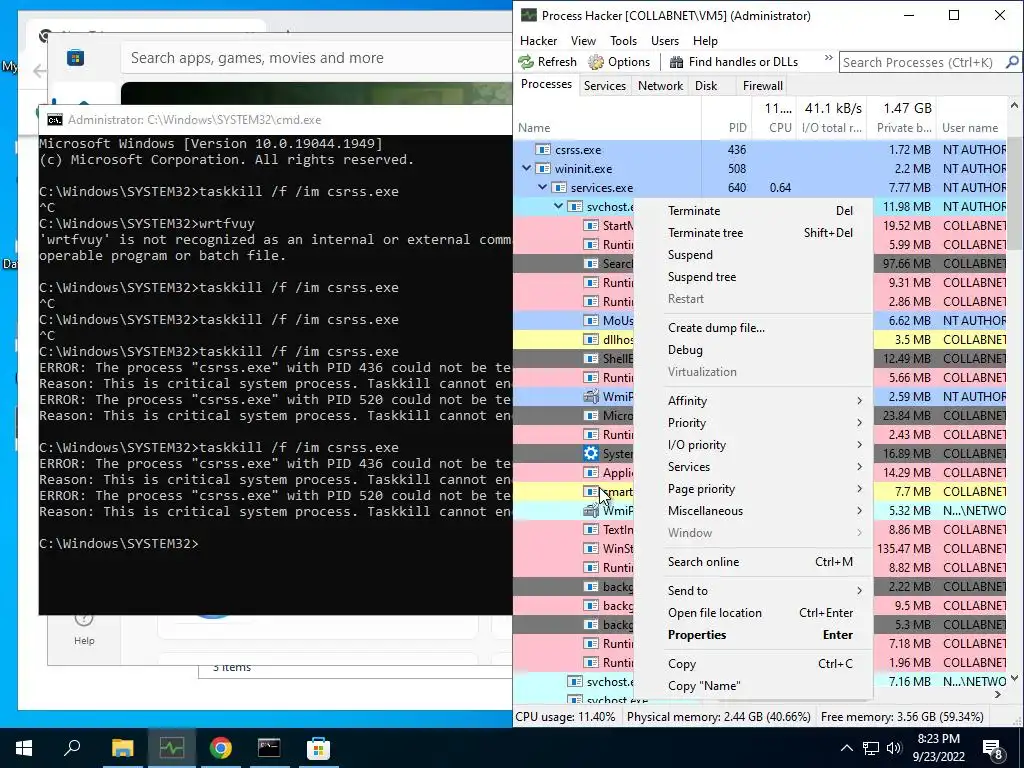
Task: Click the Search Processes input field
Action: pyautogui.click(x=922, y=62)
